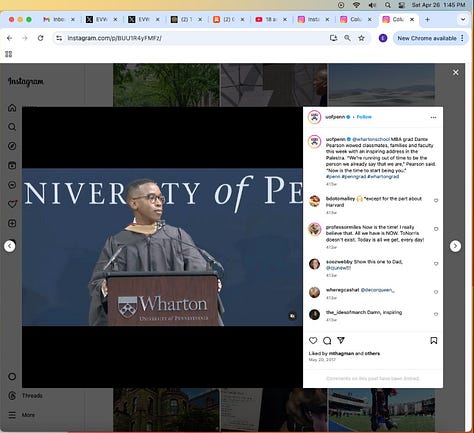The height and width of the screenshot is (433, 474).
Task: Open More hamburger menu in sidebar
Action: [x=12, y=415]
